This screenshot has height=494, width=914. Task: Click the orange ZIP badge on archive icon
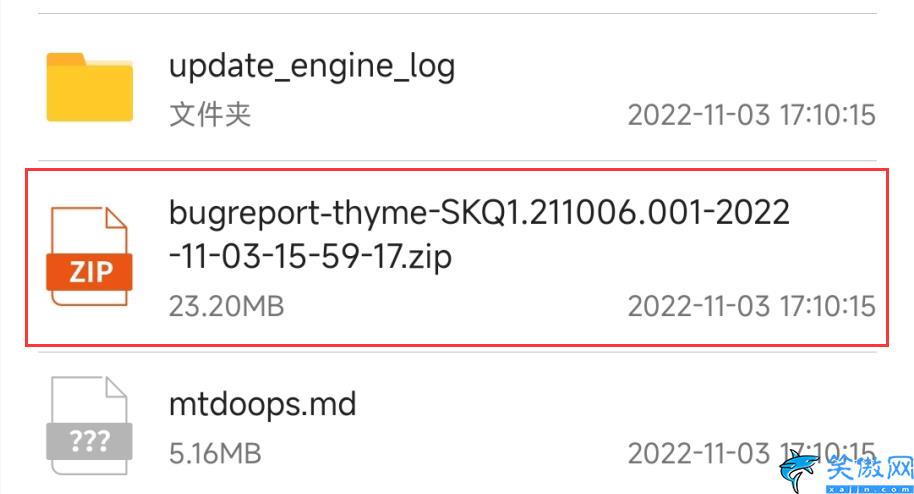pyautogui.click(x=89, y=271)
